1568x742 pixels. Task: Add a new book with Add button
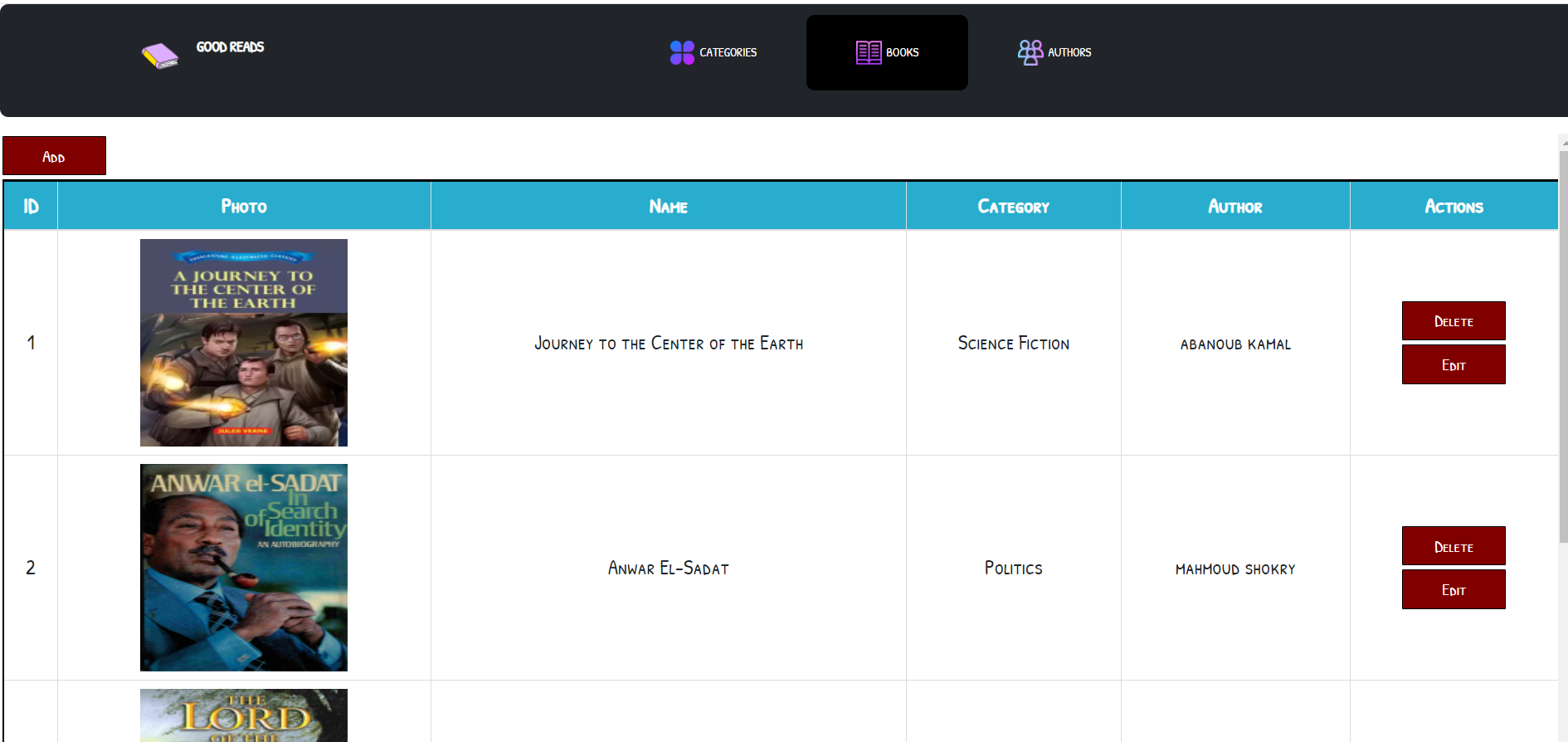click(54, 156)
